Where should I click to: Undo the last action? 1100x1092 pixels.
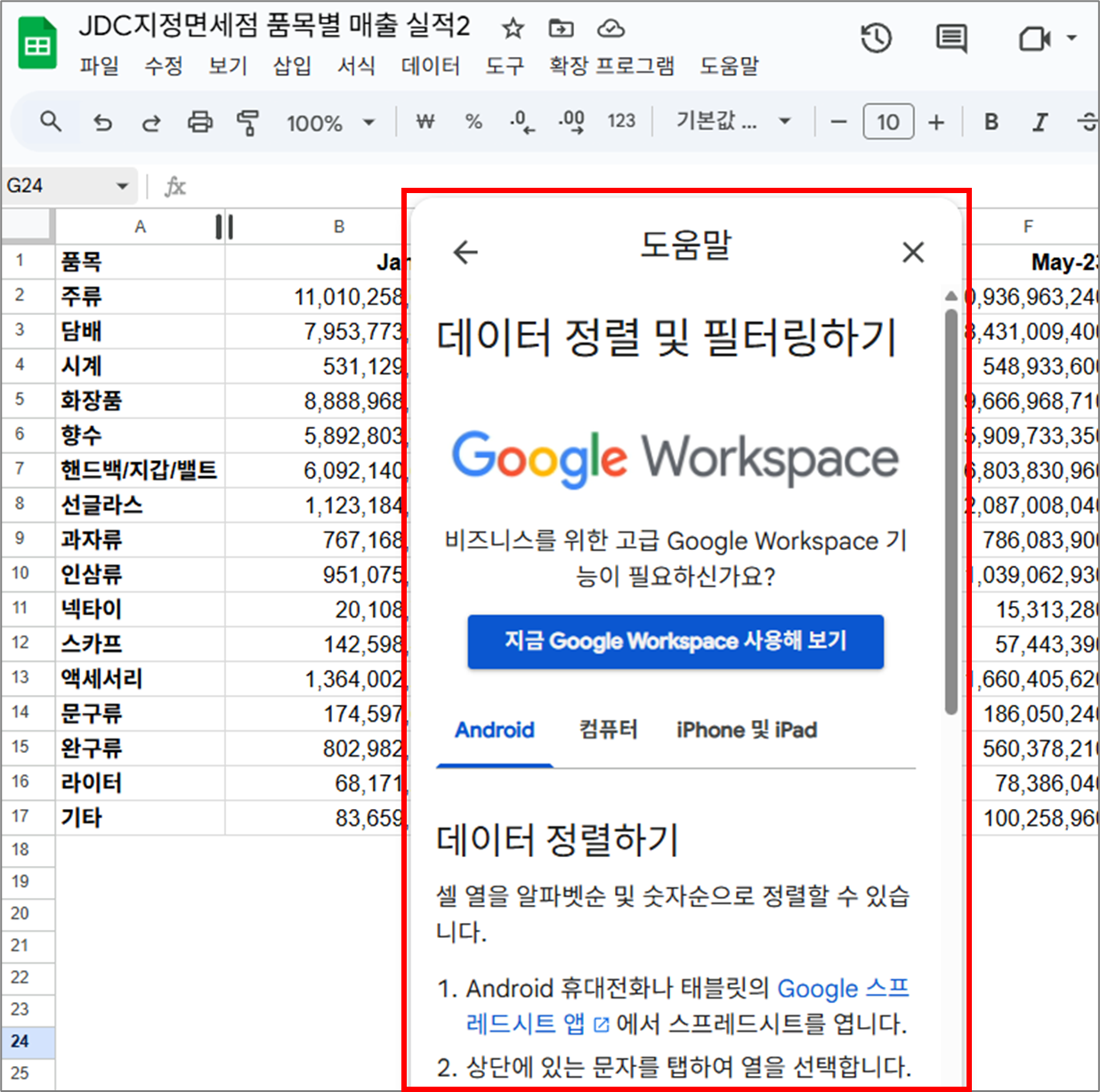(103, 123)
